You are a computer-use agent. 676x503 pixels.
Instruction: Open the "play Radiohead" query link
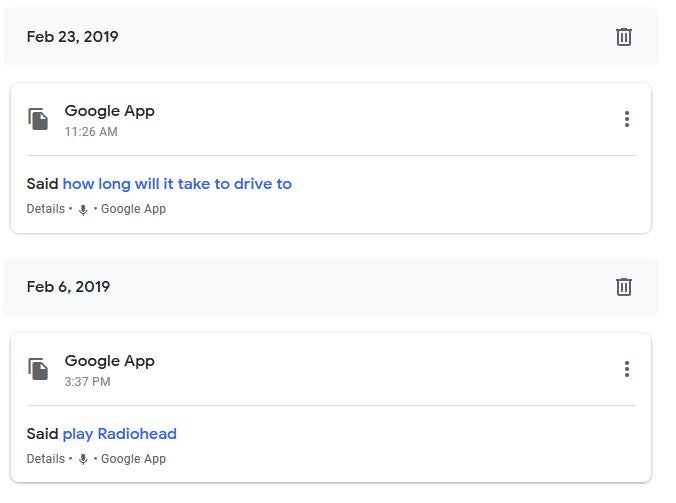pyautogui.click(x=120, y=434)
